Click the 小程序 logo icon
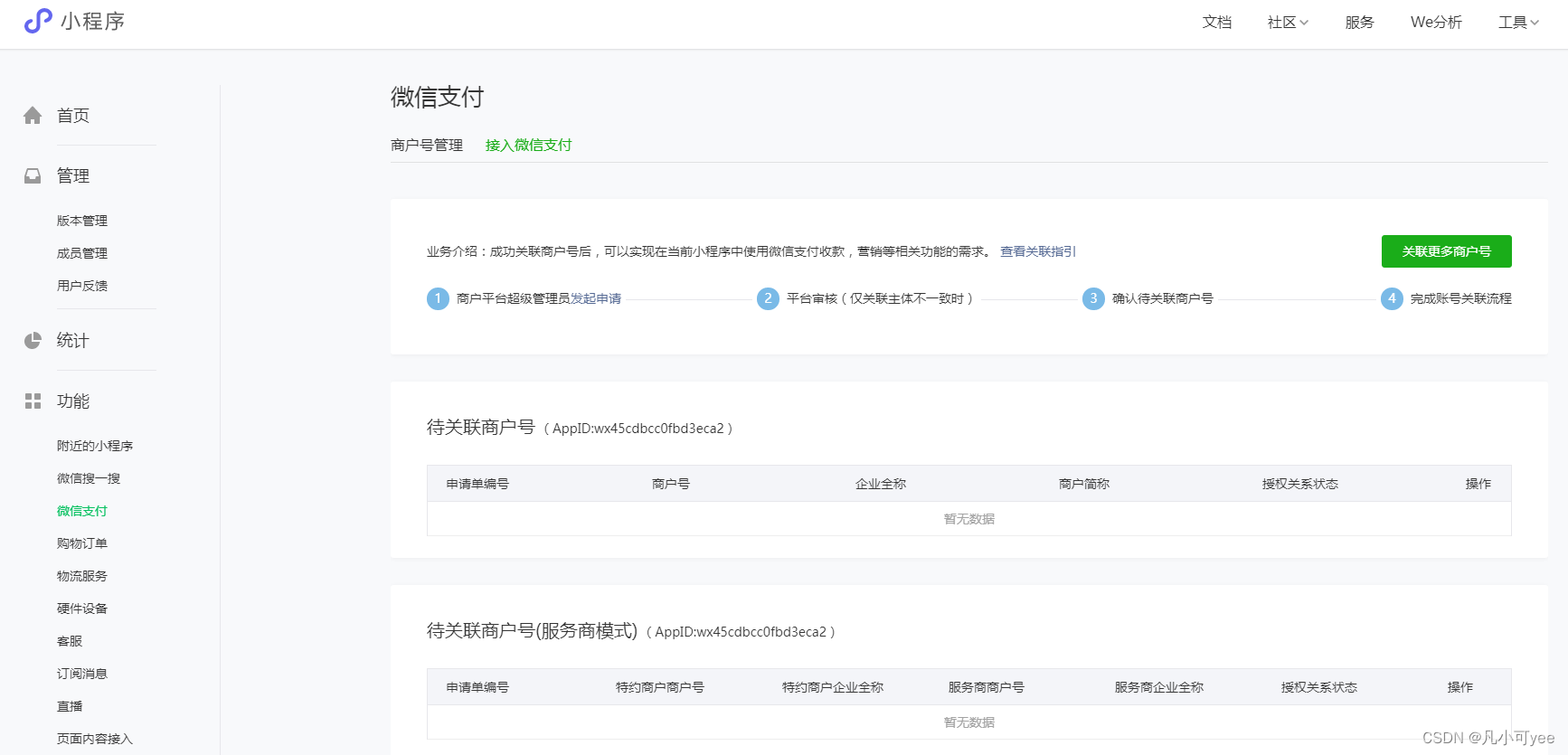 pyautogui.click(x=38, y=21)
